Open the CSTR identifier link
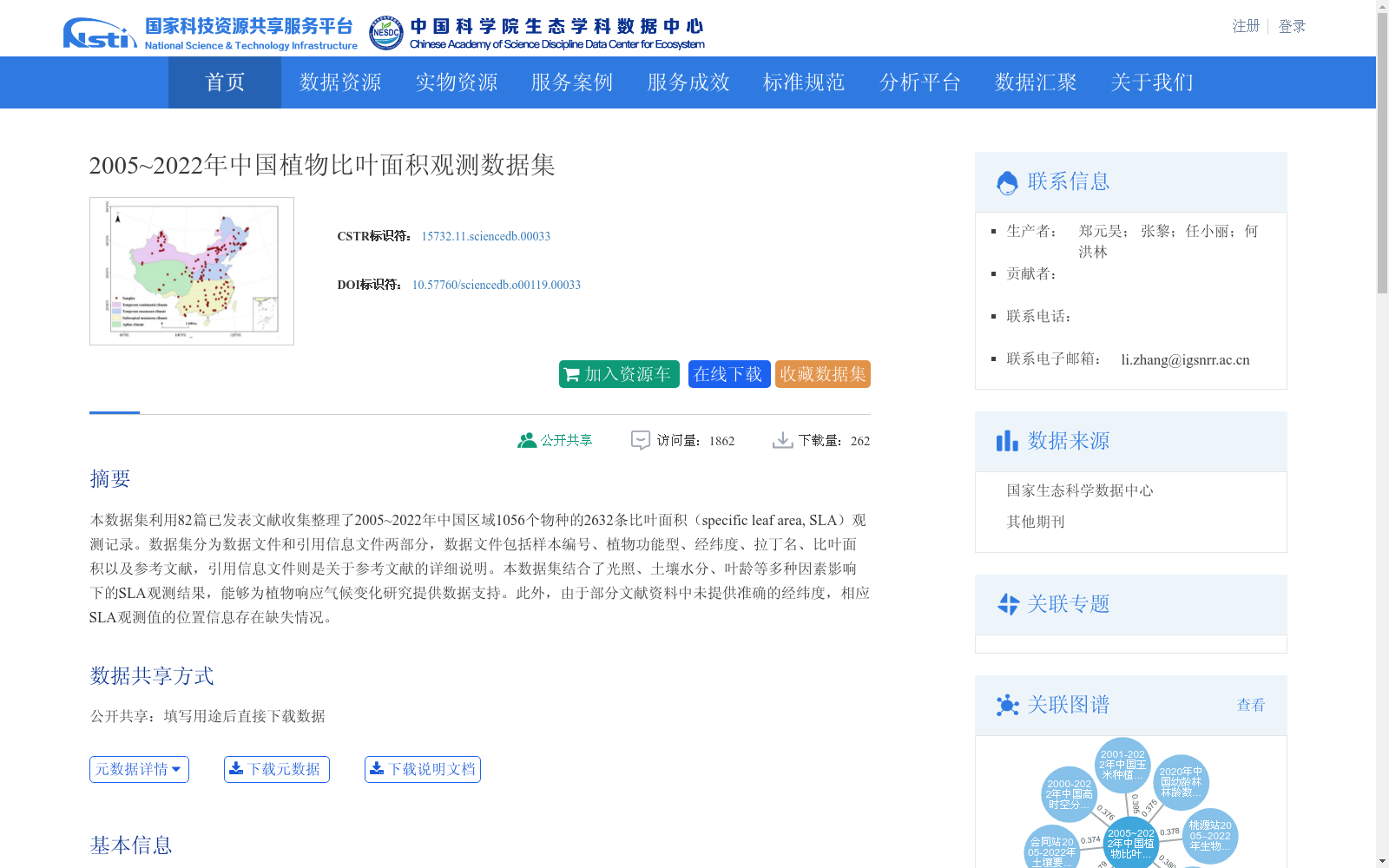The height and width of the screenshot is (868, 1389). (x=486, y=236)
